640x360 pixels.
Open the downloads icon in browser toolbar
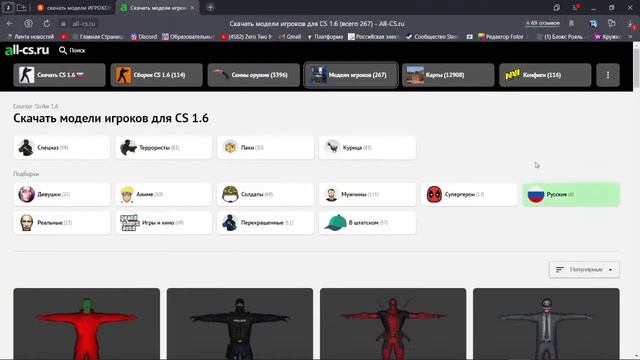click(631, 24)
